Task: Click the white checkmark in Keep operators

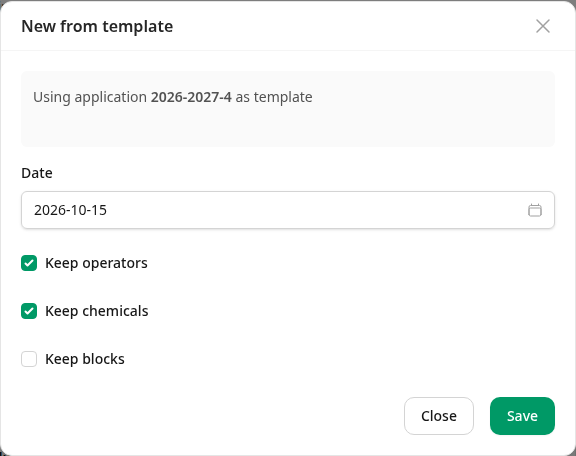Action: click(x=29, y=263)
